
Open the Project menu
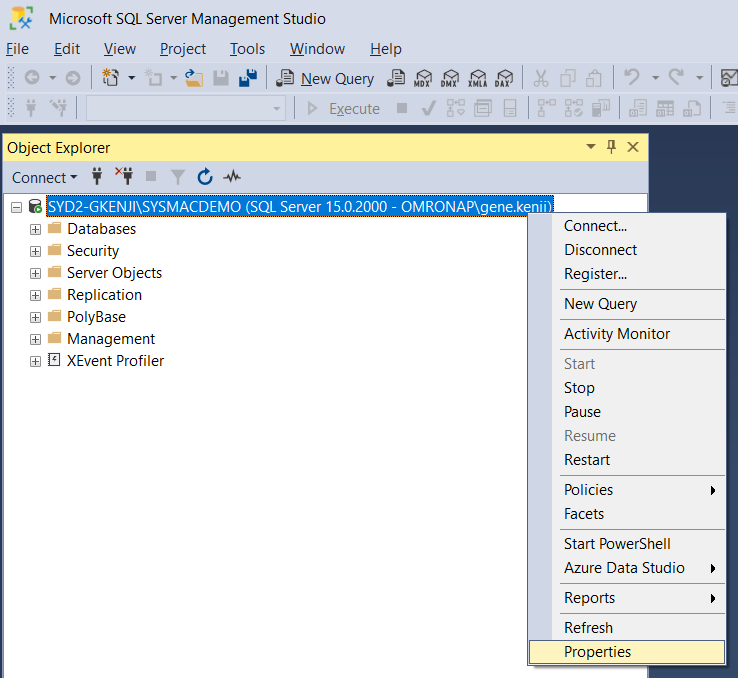(183, 49)
